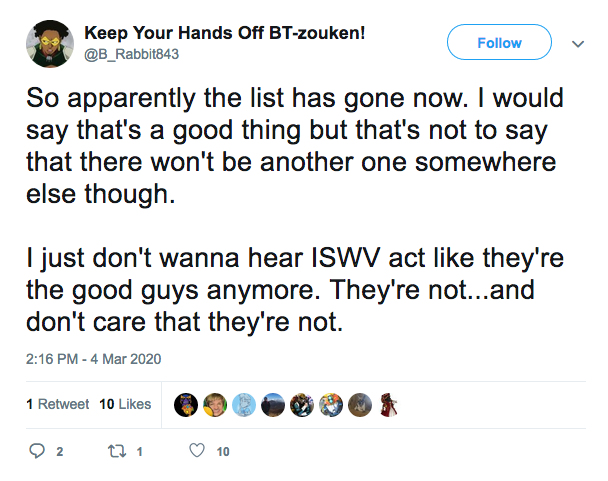Select the light blue sketch liker avatar
Image resolution: width=608 pixels, height=481 pixels.
click(244, 405)
